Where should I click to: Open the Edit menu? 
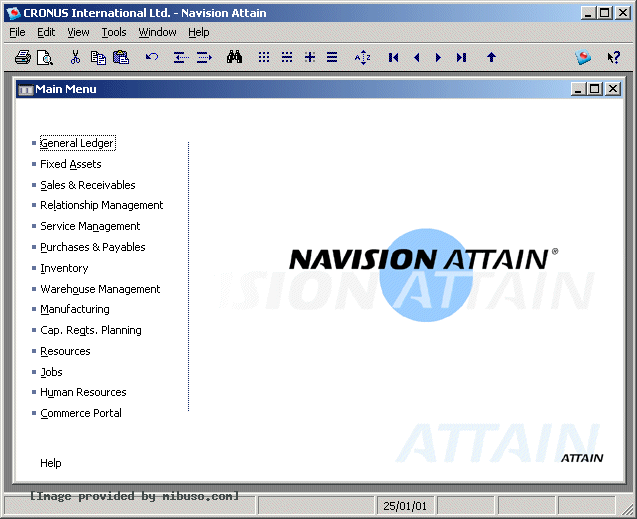click(x=46, y=32)
